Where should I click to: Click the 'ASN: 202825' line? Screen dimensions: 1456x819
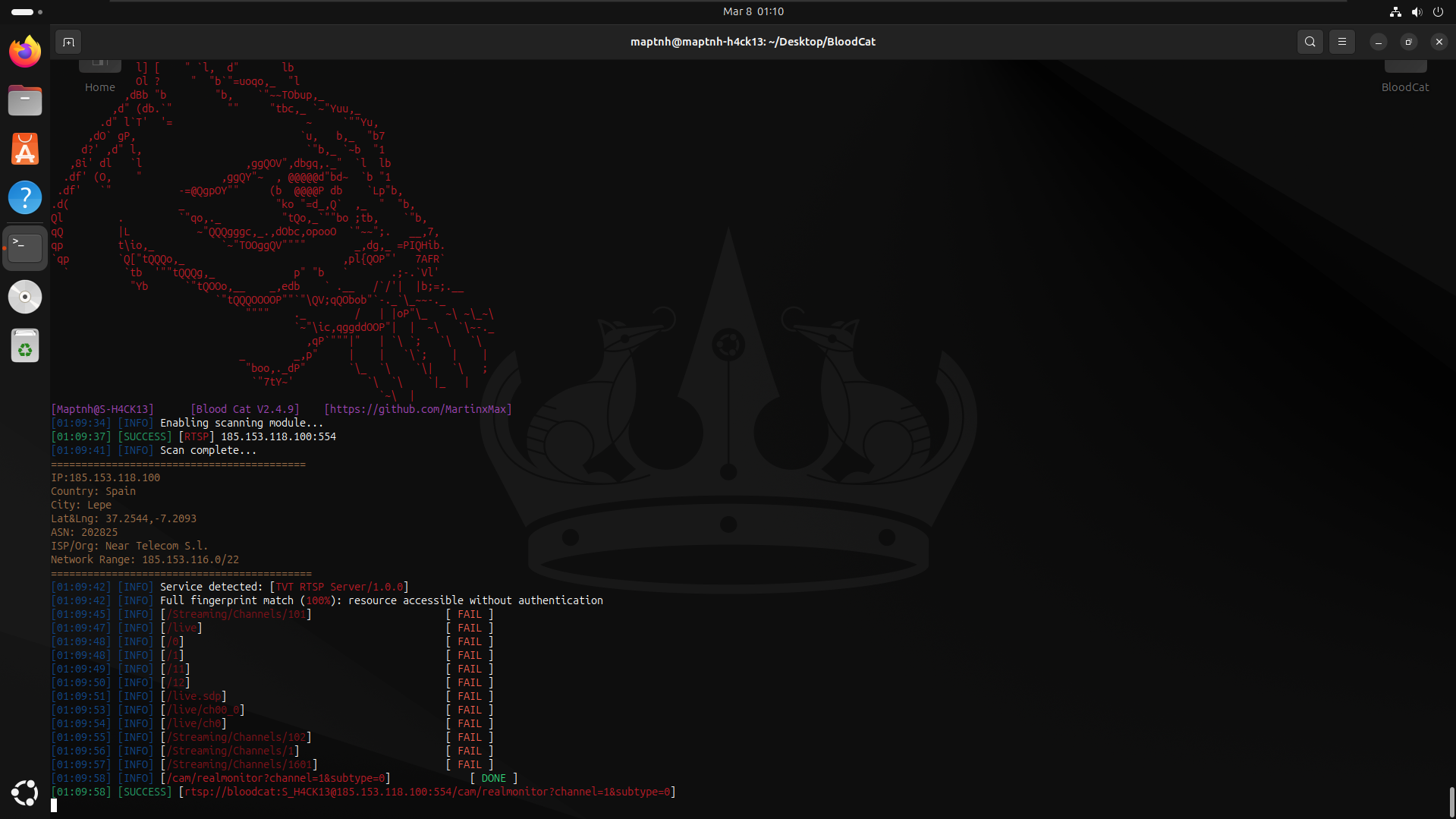84,532
